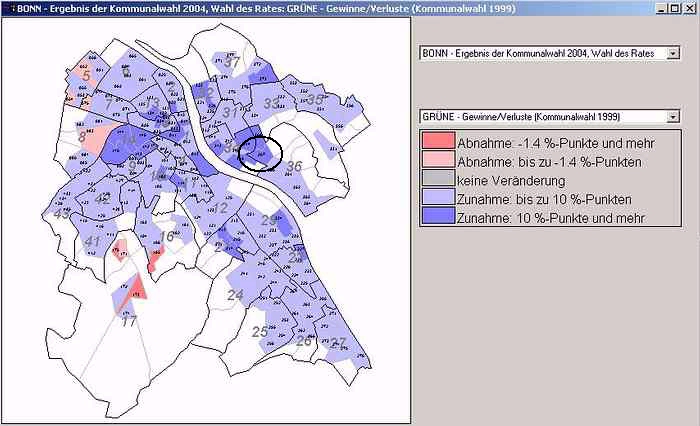Click the grey 'keine Veränderung' legend swatch
The width and height of the screenshot is (700, 426).
(437, 178)
